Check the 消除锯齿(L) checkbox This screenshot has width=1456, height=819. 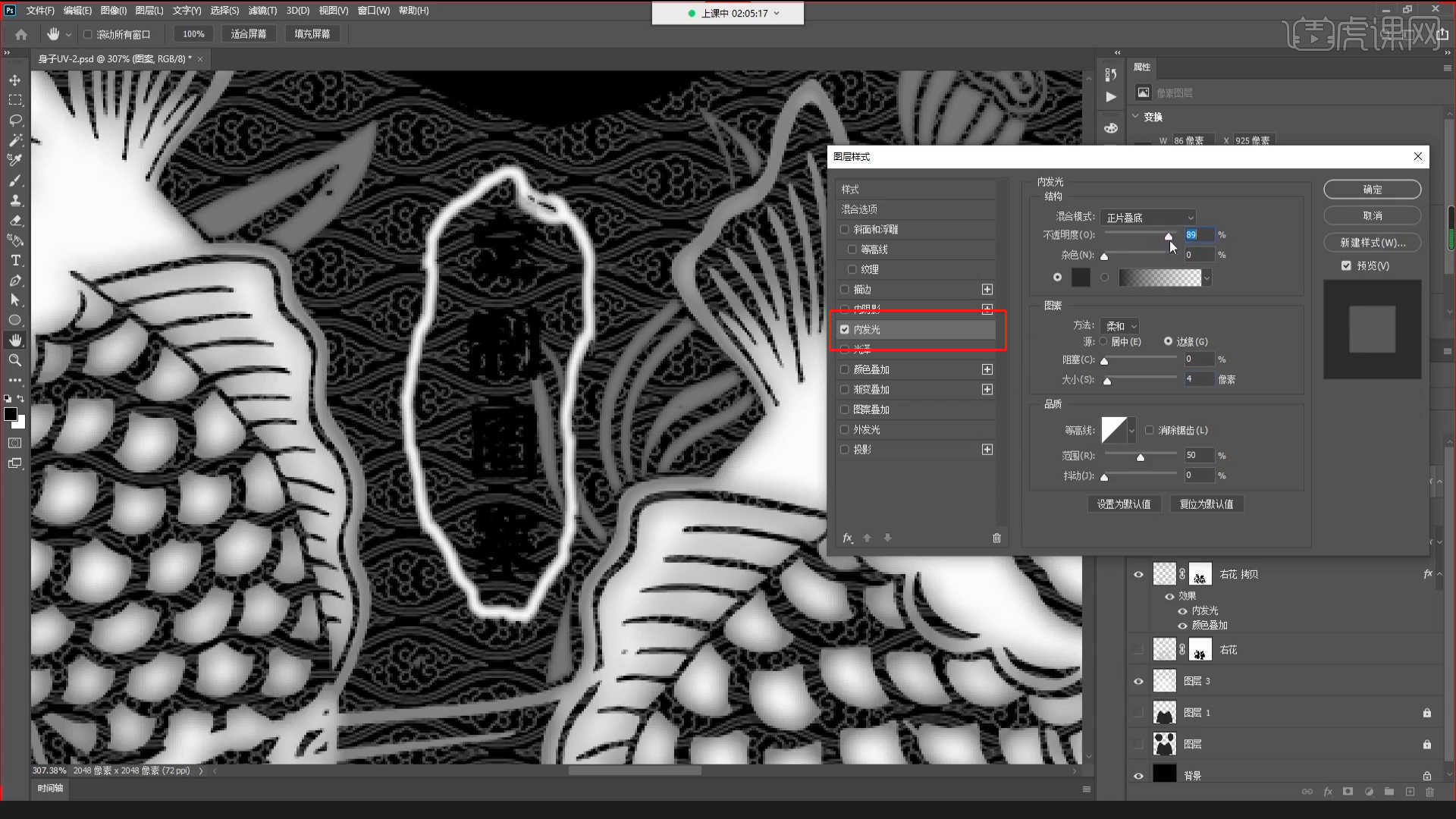tap(1149, 430)
